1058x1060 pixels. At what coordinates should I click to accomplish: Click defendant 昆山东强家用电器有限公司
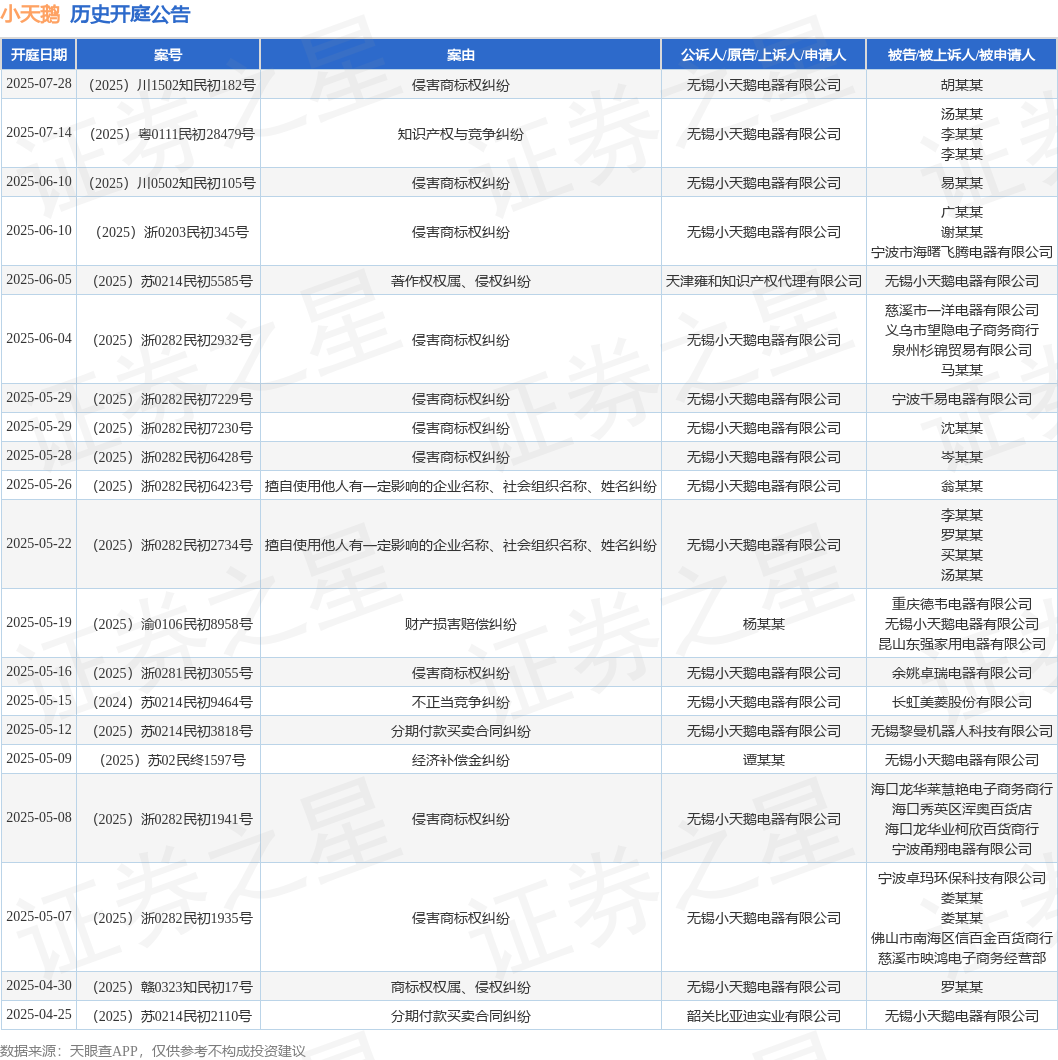(961, 644)
